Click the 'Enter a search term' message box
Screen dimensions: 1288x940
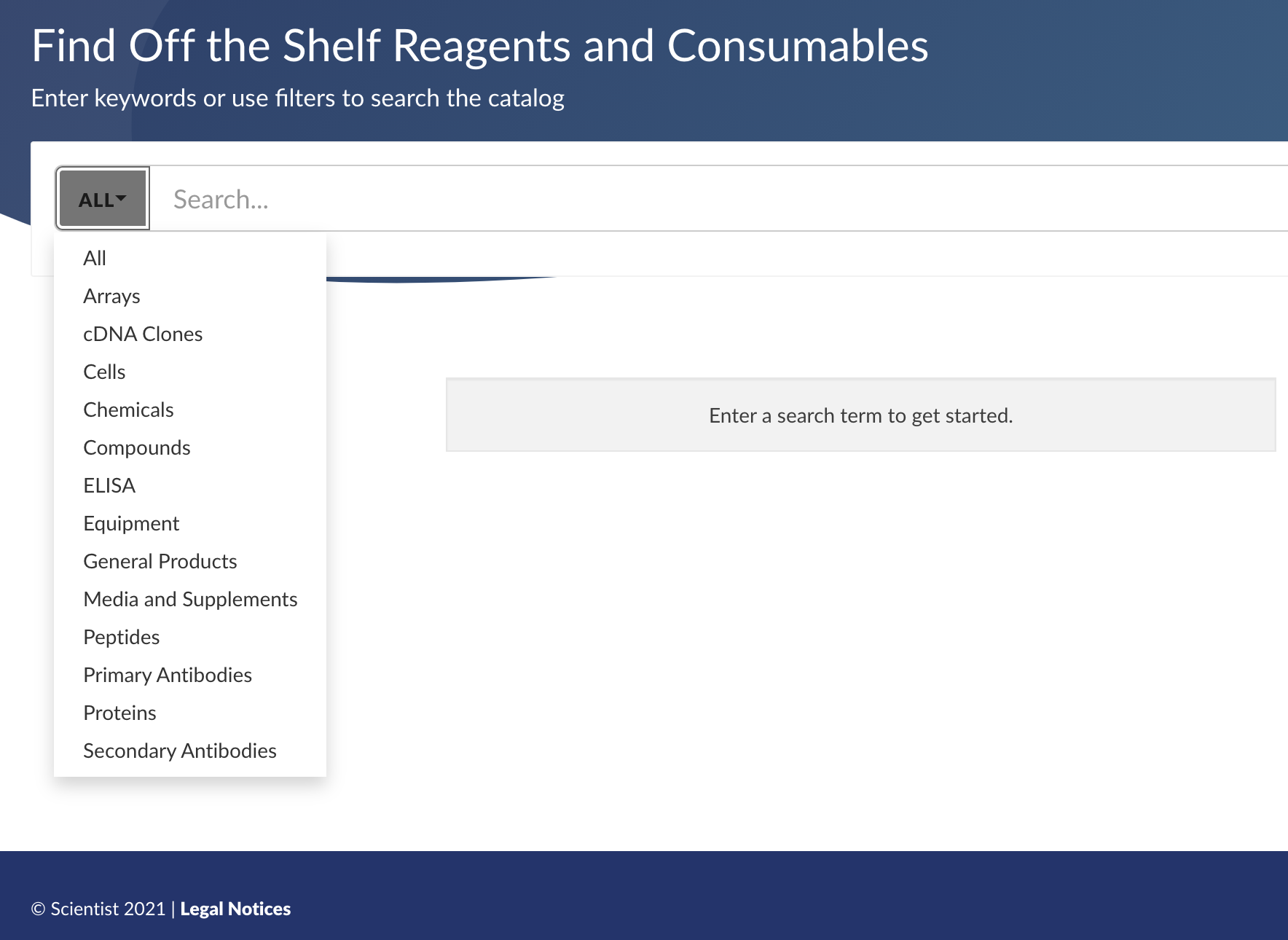click(x=860, y=415)
